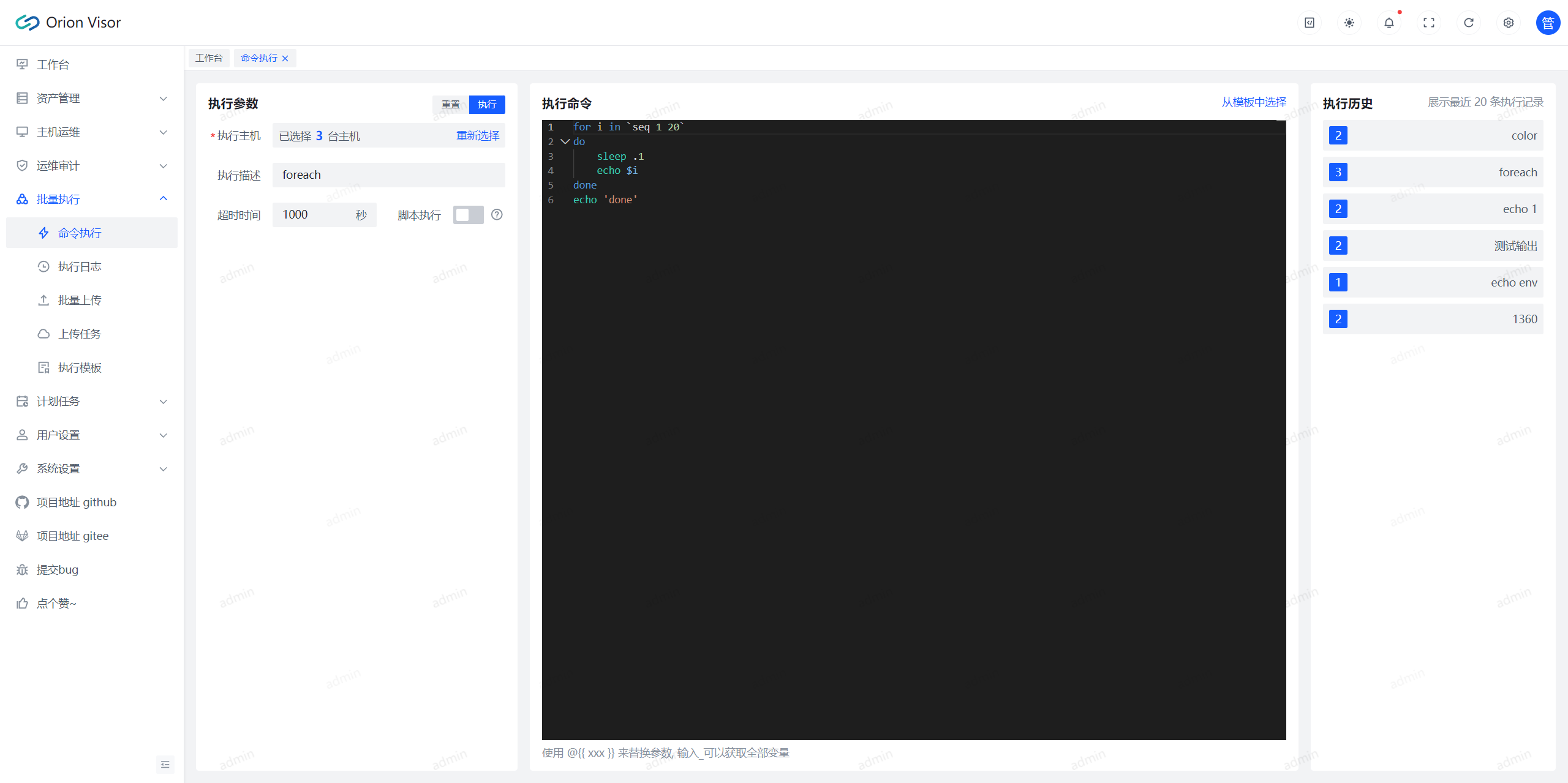Enable the 脚本执行 toggle switch
Image resolution: width=1568 pixels, height=783 pixels.
[468, 215]
